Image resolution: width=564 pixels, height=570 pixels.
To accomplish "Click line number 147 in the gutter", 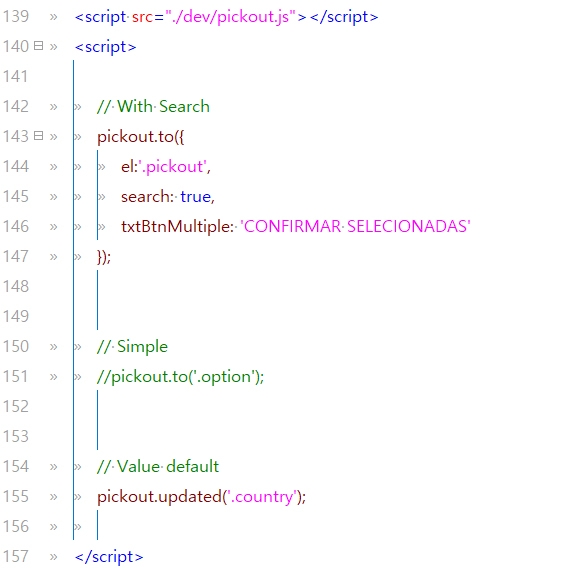I will coord(16,257).
